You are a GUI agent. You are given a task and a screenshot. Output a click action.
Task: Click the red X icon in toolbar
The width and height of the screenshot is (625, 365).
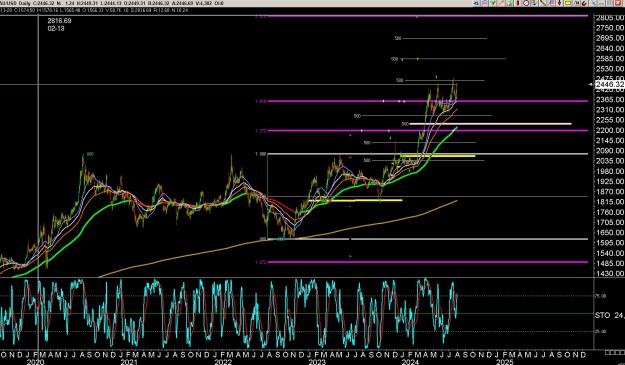tap(619, 3)
